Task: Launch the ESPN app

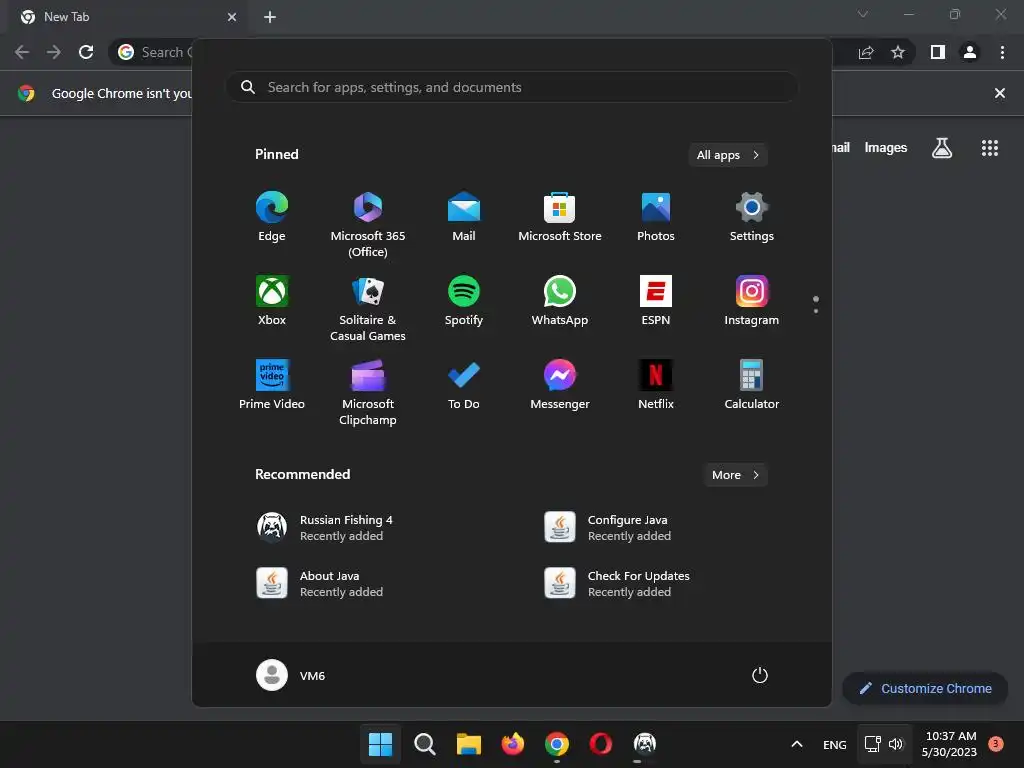Action: pyautogui.click(x=656, y=301)
